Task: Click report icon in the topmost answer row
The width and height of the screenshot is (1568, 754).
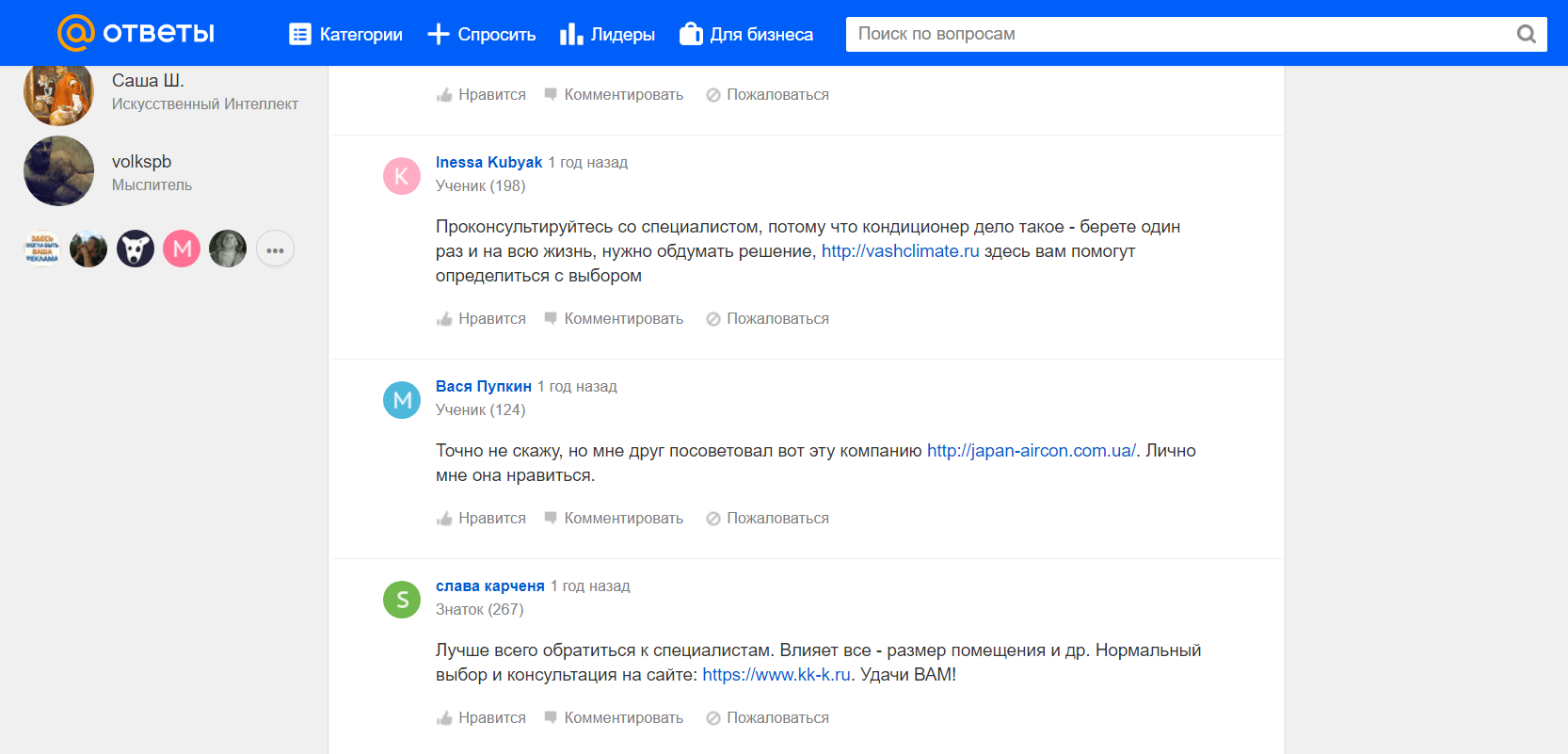Action: pos(713,95)
